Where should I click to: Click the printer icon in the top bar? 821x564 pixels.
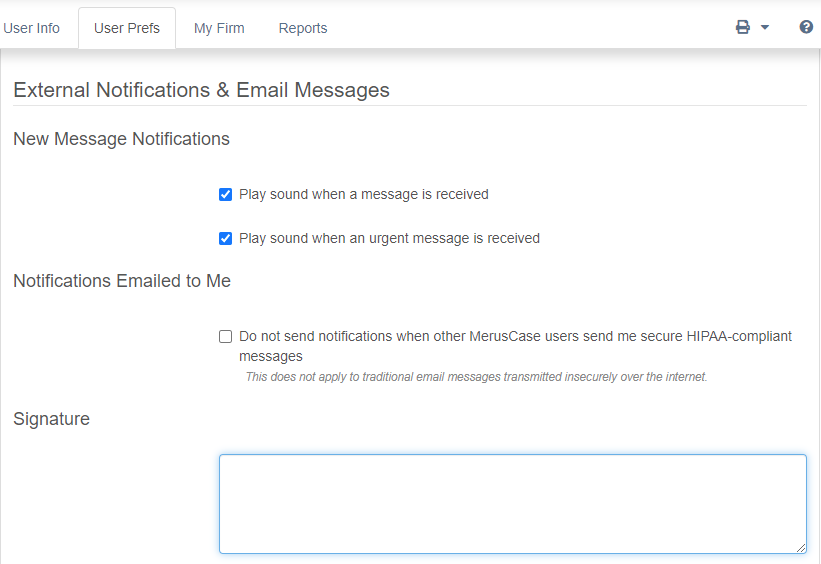click(742, 27)
